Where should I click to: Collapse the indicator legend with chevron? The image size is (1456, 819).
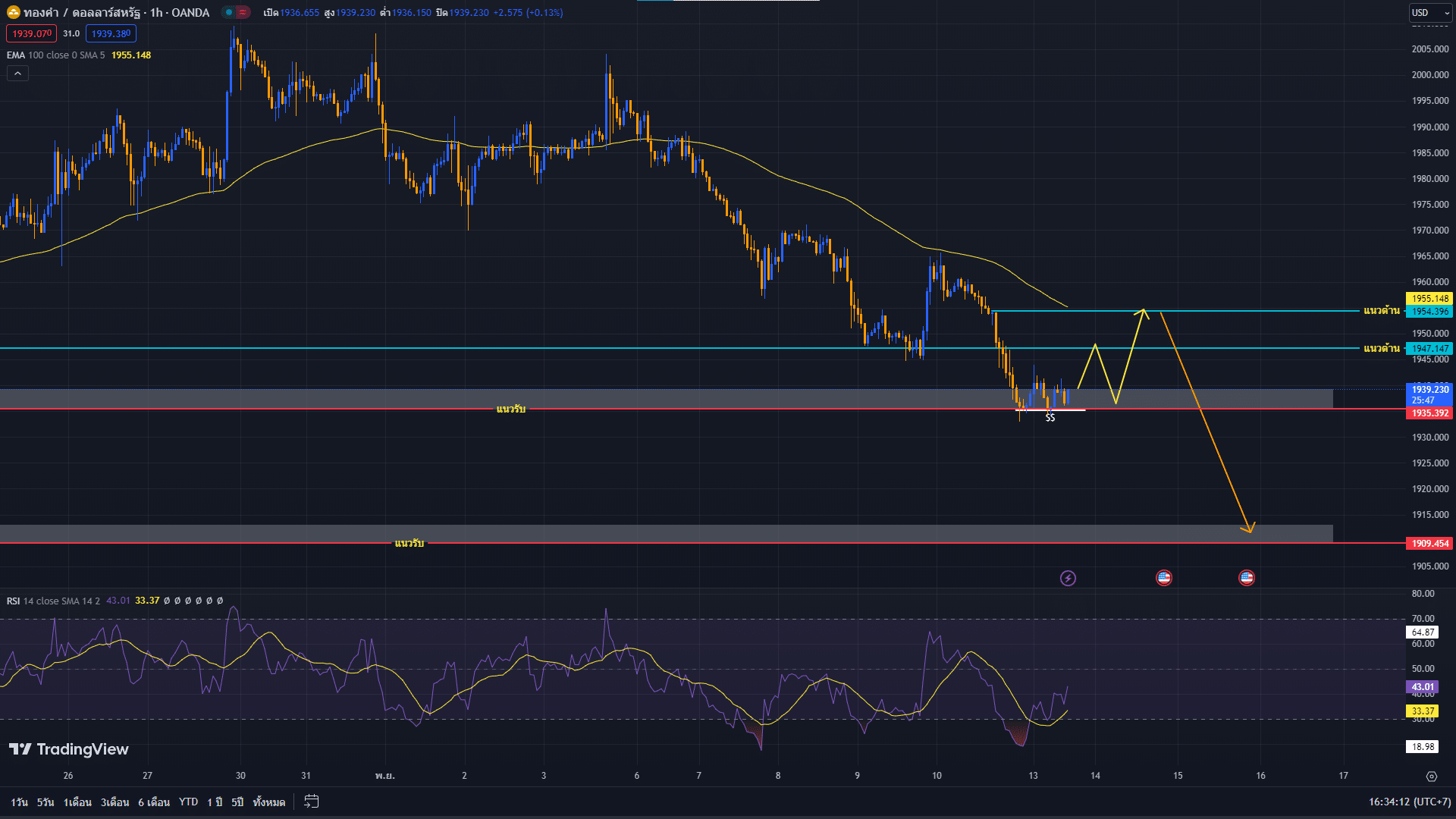pyautogui.click(x=17, y=74)
